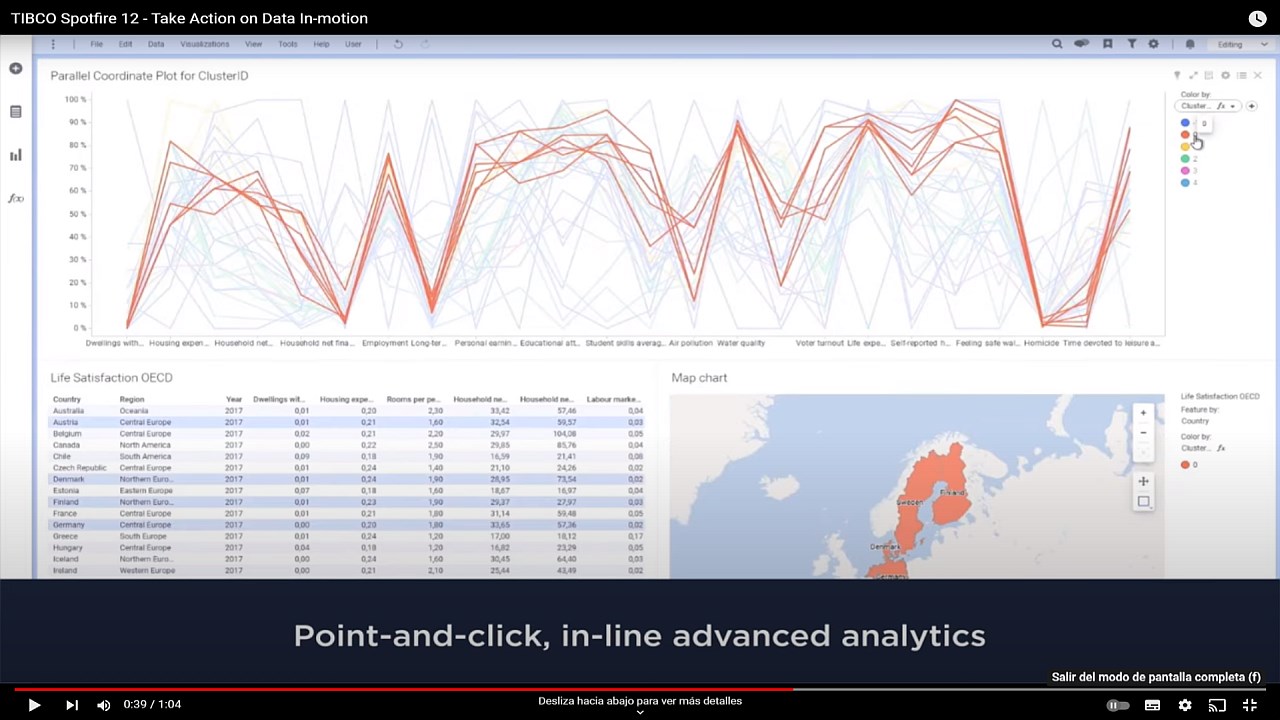Screen dimensions: 1280x720
Task: Click the Undo arrow in the toolbar
Action: [398, 44]
